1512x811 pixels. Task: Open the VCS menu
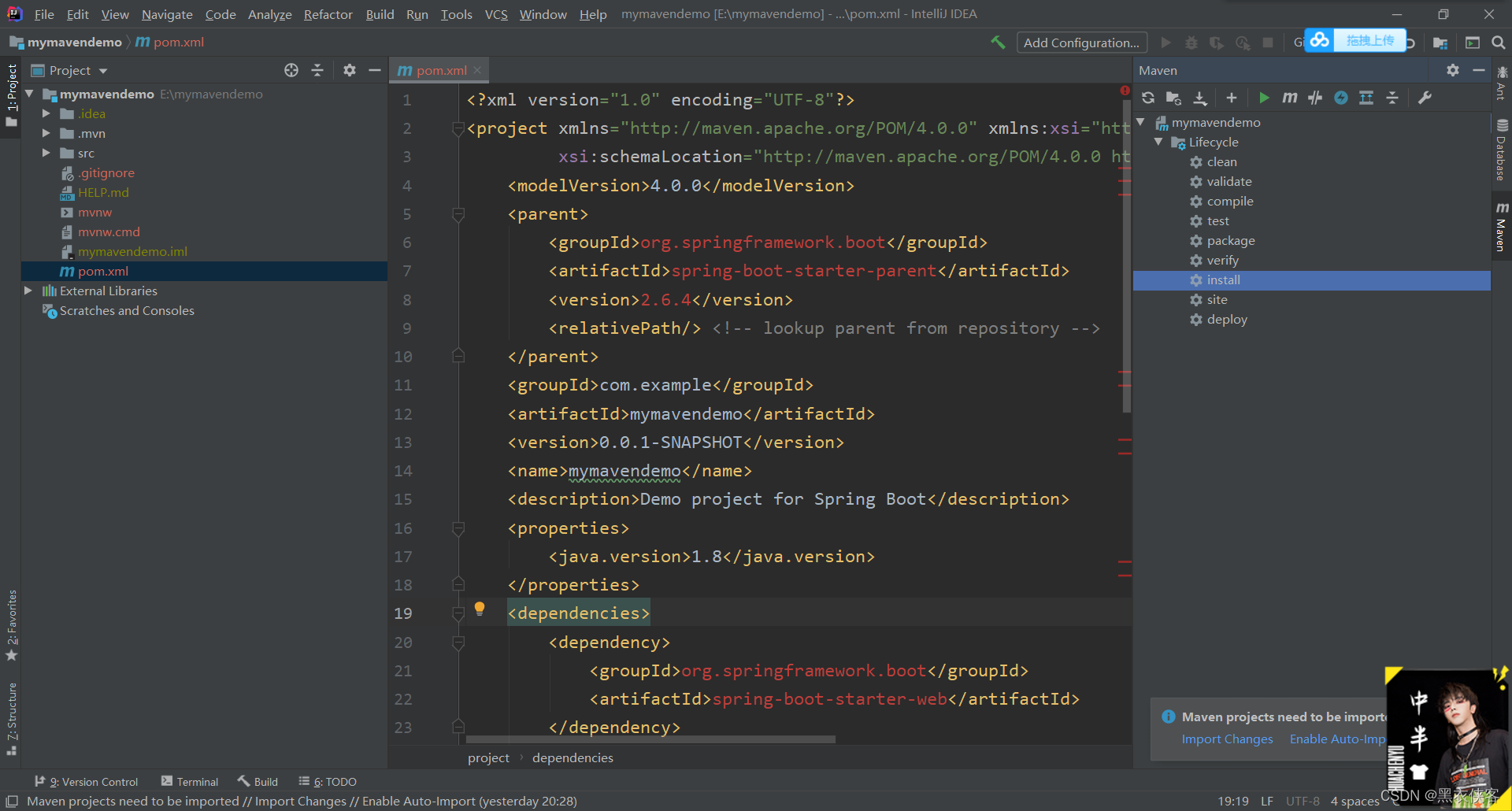pyautogui.click(x=496, y=14)
